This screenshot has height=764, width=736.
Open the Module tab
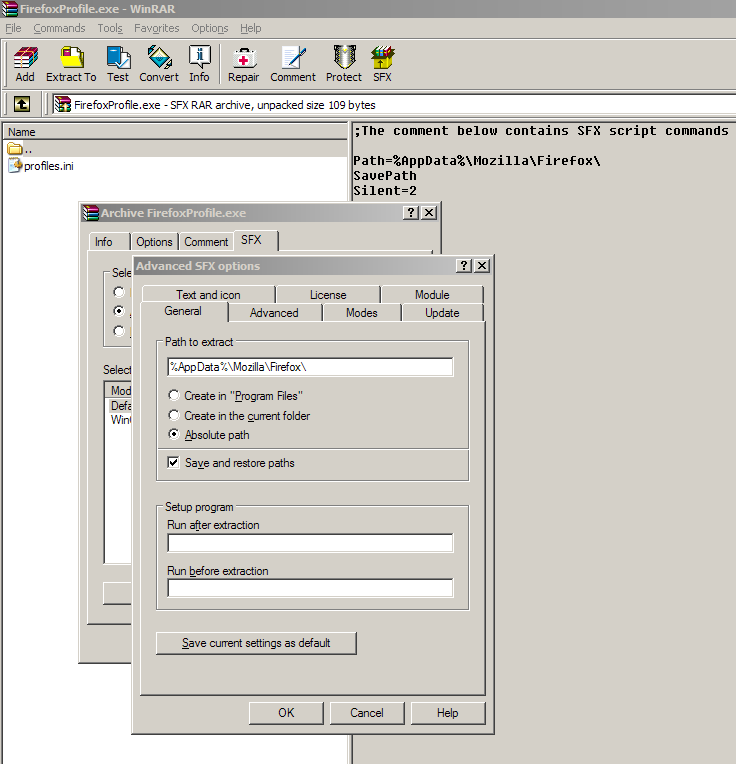[432, 294]
